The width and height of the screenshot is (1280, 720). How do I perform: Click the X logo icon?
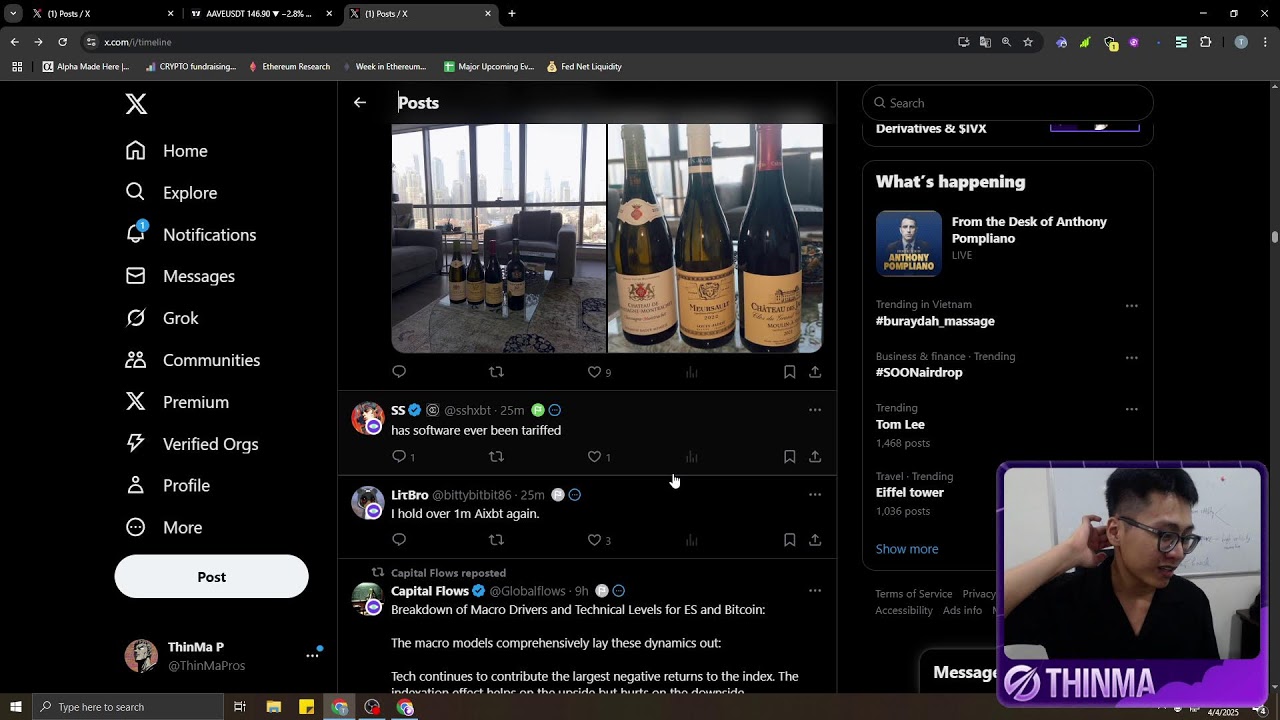pyautogui.click(x=136, y=103)
